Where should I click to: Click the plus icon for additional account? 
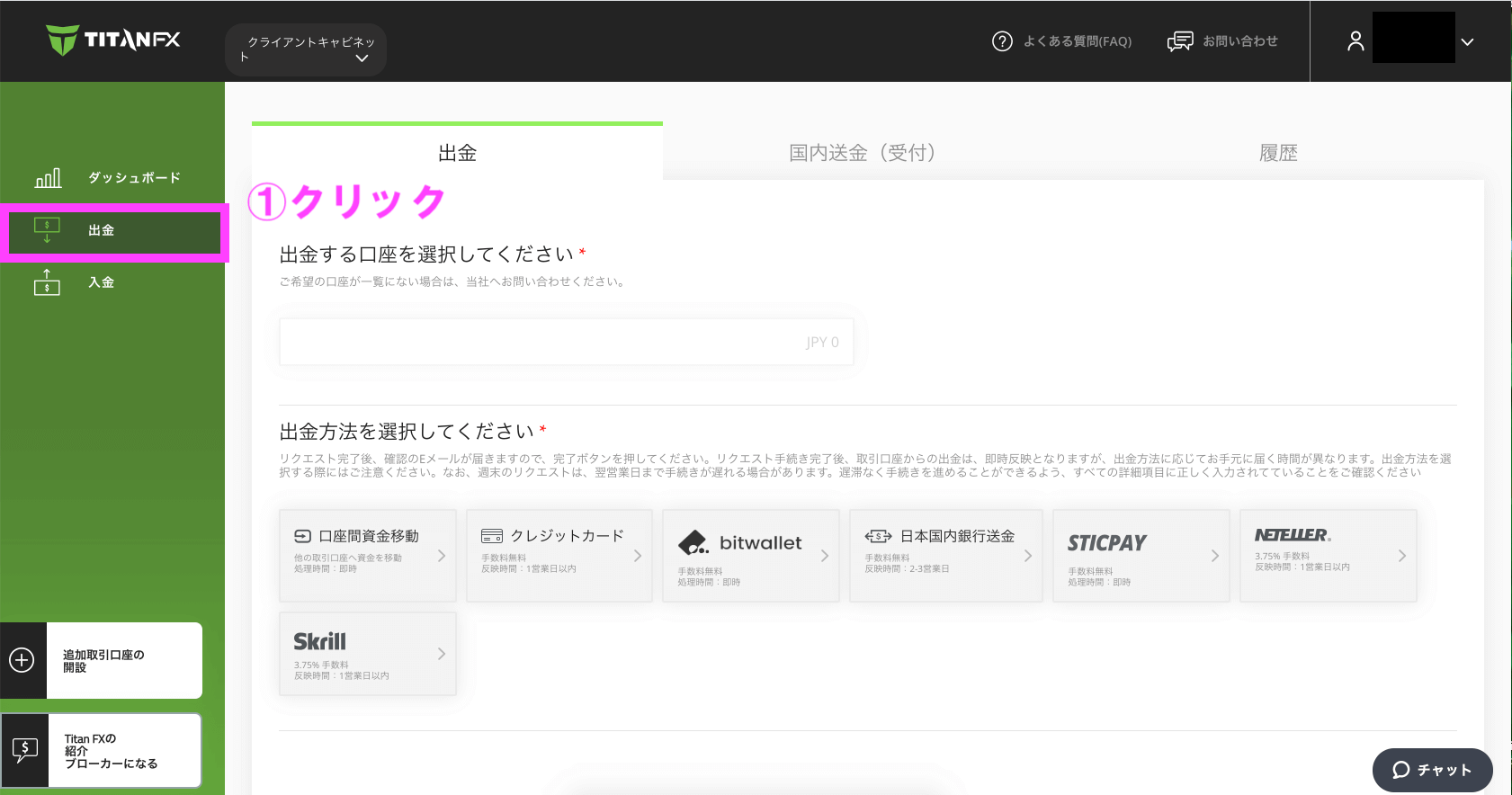point(22,660)
